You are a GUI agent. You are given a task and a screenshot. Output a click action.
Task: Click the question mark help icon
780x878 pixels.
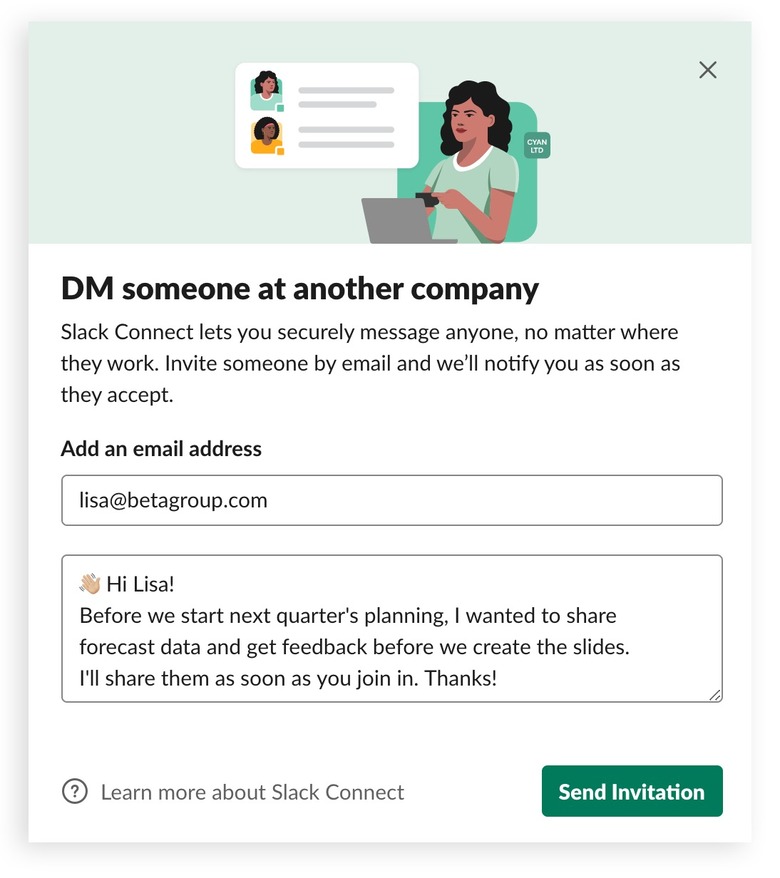[x=75, y=792]
